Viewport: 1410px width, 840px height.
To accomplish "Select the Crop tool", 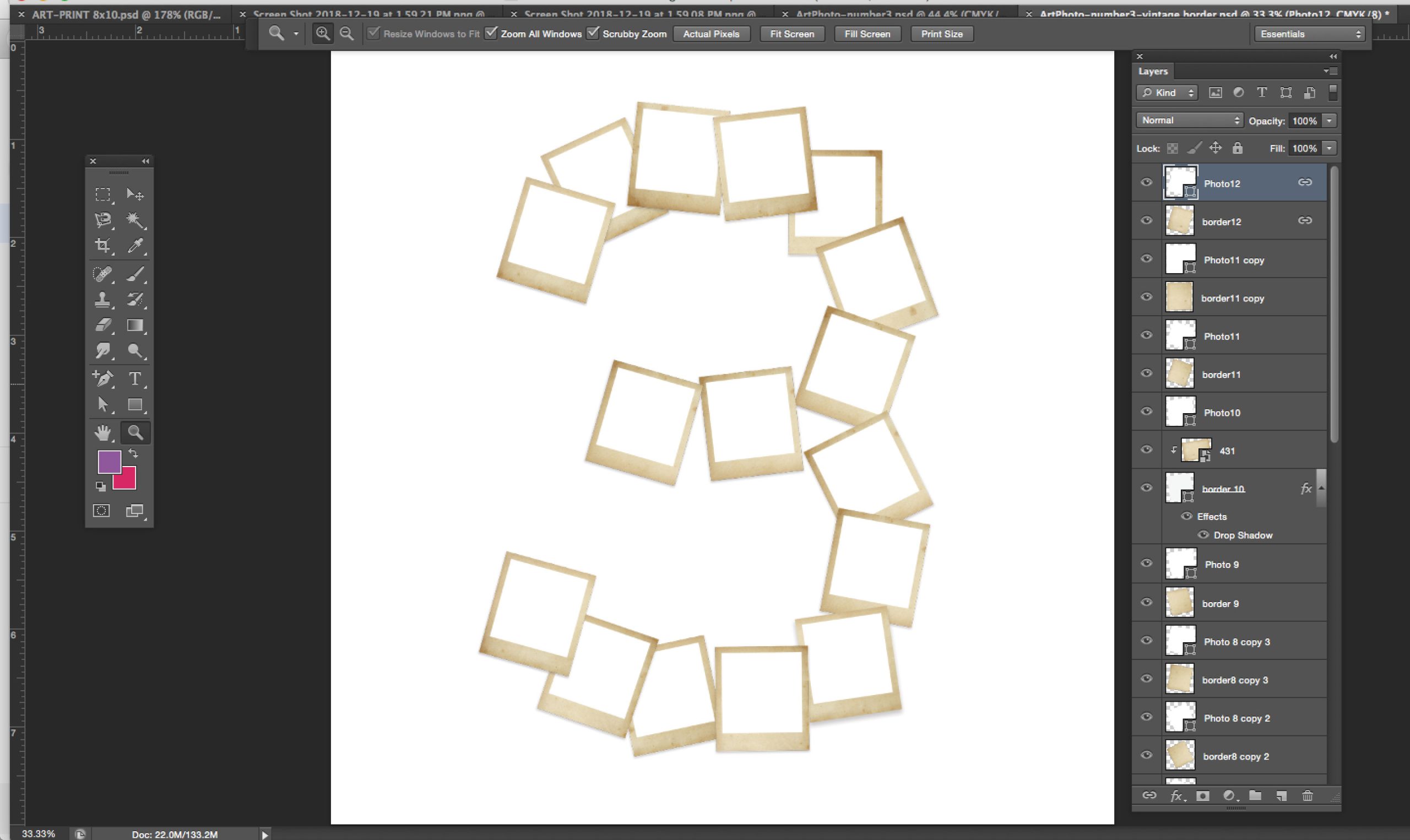I will (102, 245).
